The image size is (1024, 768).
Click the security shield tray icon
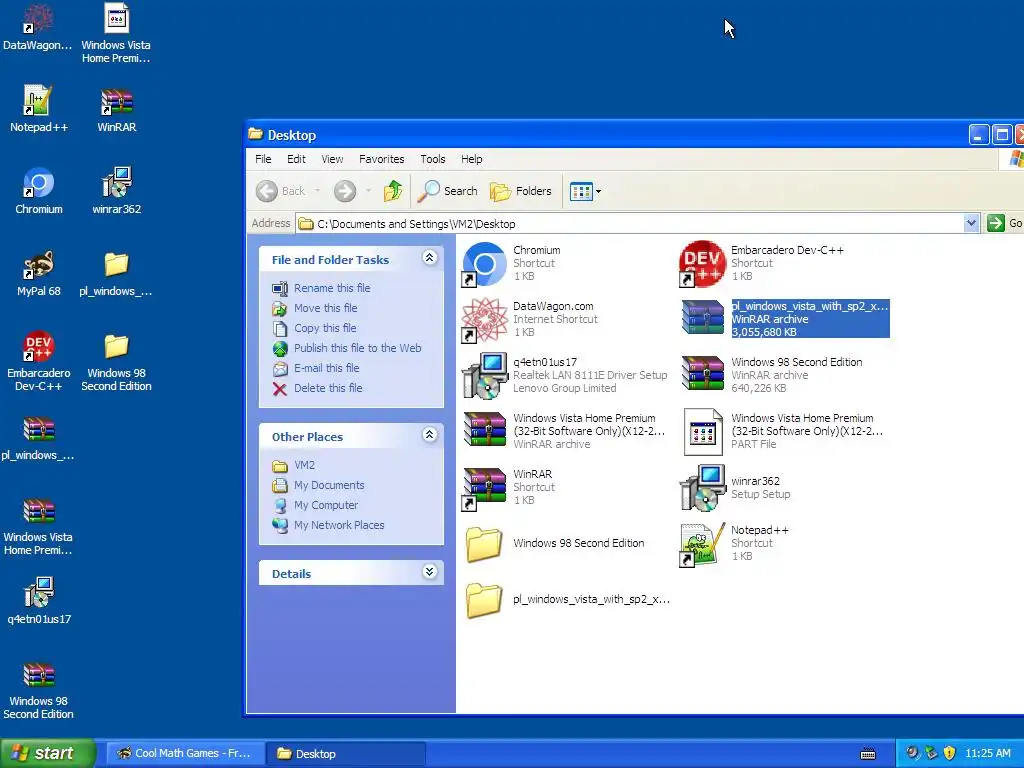(950, 753)
